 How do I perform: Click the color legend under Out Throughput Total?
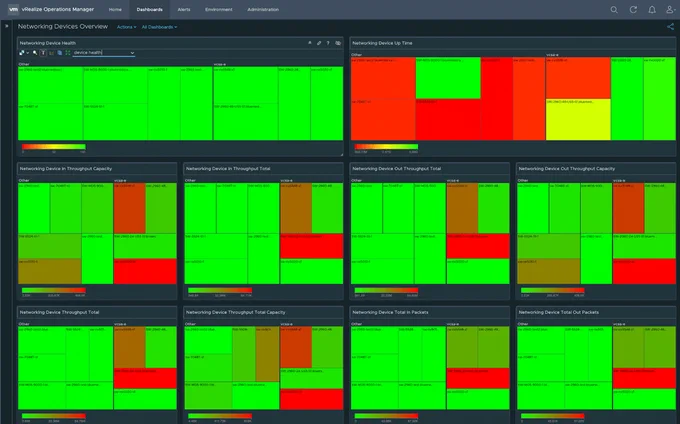click(x=386, y=290)
